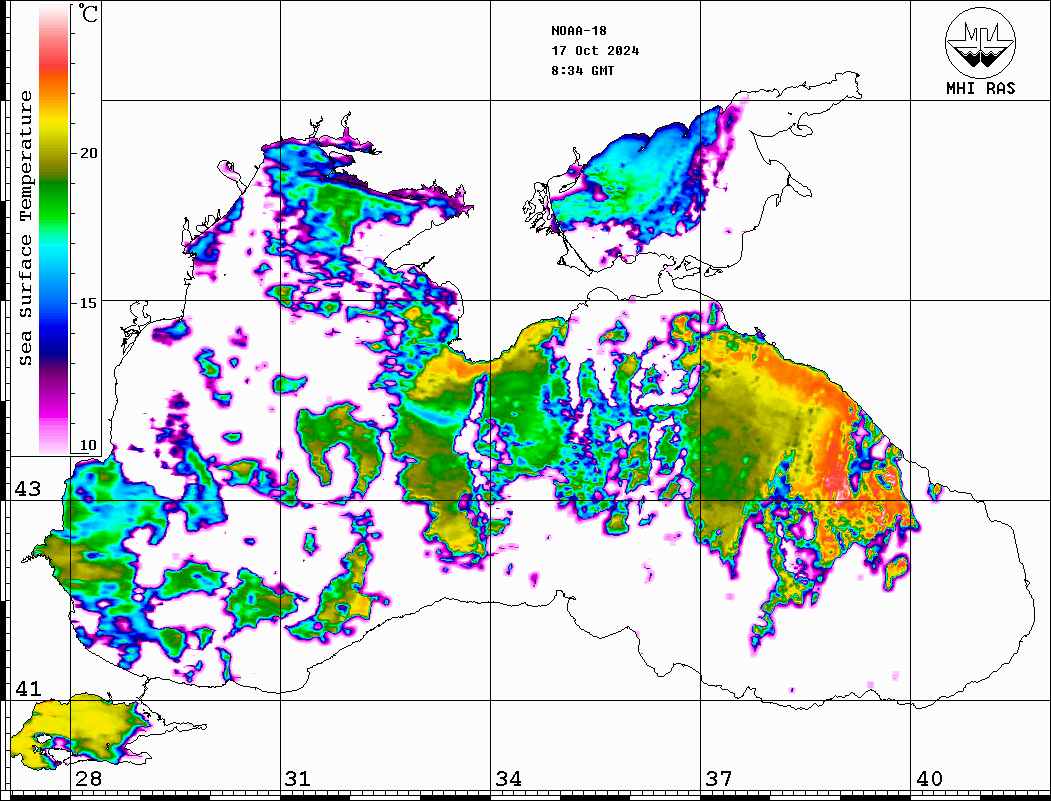Click the '17 Oct 2024' date text
The image size is (1051, 801).
click(x=595, y=51)
